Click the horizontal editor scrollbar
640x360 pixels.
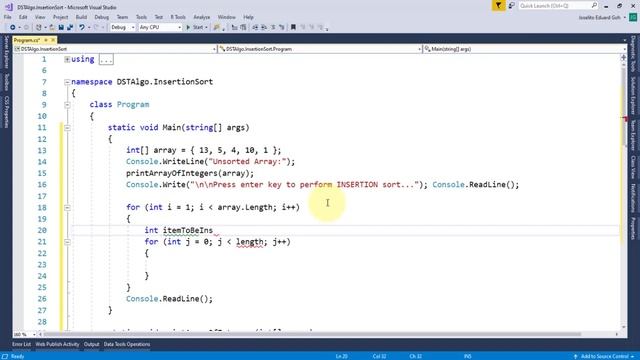(328, 334)
